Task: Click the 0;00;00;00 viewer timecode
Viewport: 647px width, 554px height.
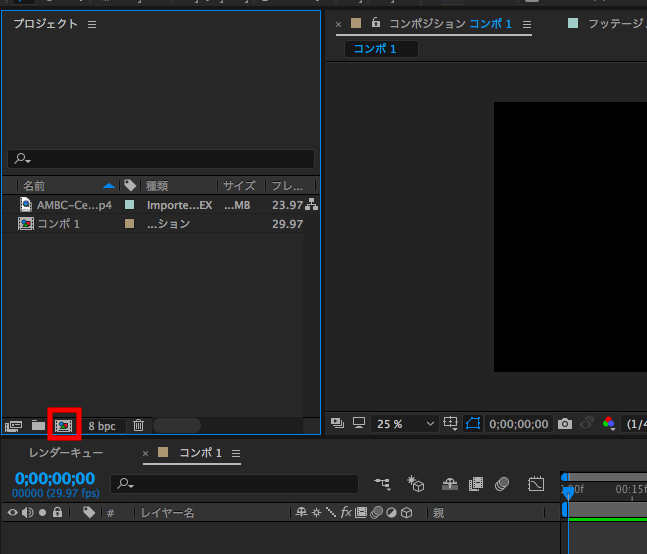Action: tap(519, 424)
